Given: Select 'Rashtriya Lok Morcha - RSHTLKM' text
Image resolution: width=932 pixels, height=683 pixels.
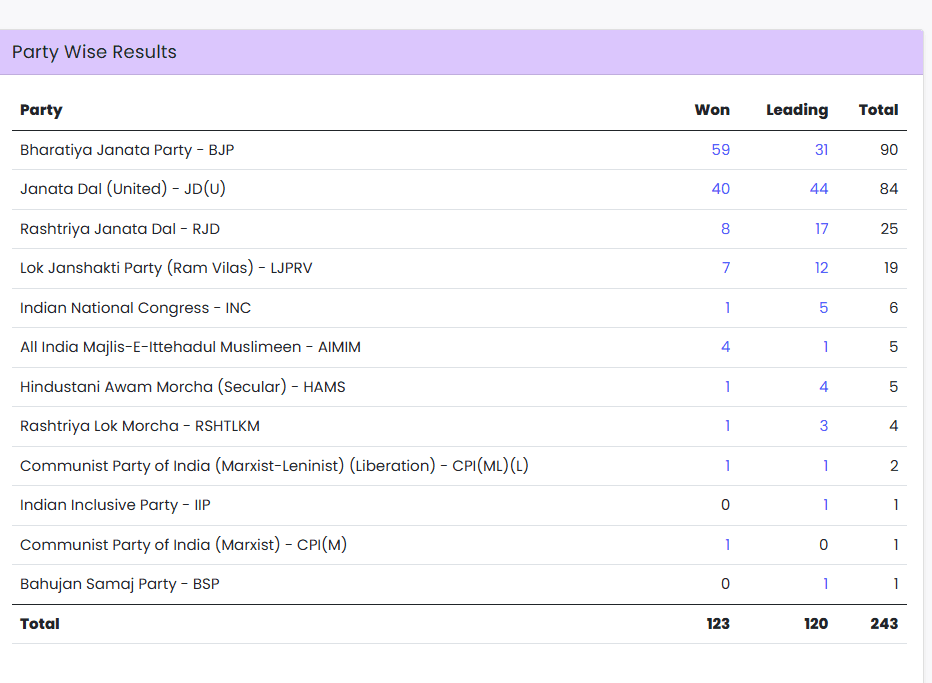Looking at the screenshot, I should (x=140, y=426).
